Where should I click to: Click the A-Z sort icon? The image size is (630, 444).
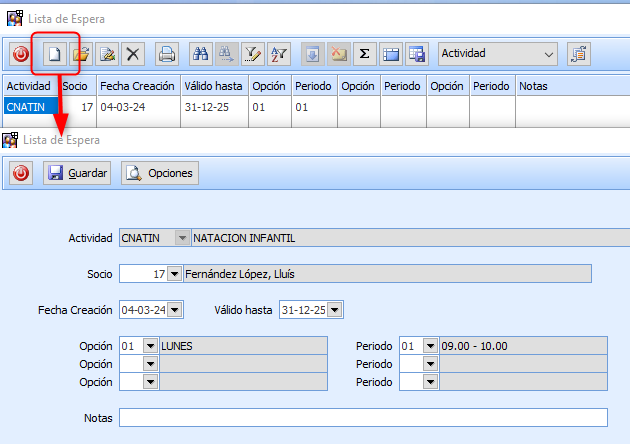coord(278,53)
